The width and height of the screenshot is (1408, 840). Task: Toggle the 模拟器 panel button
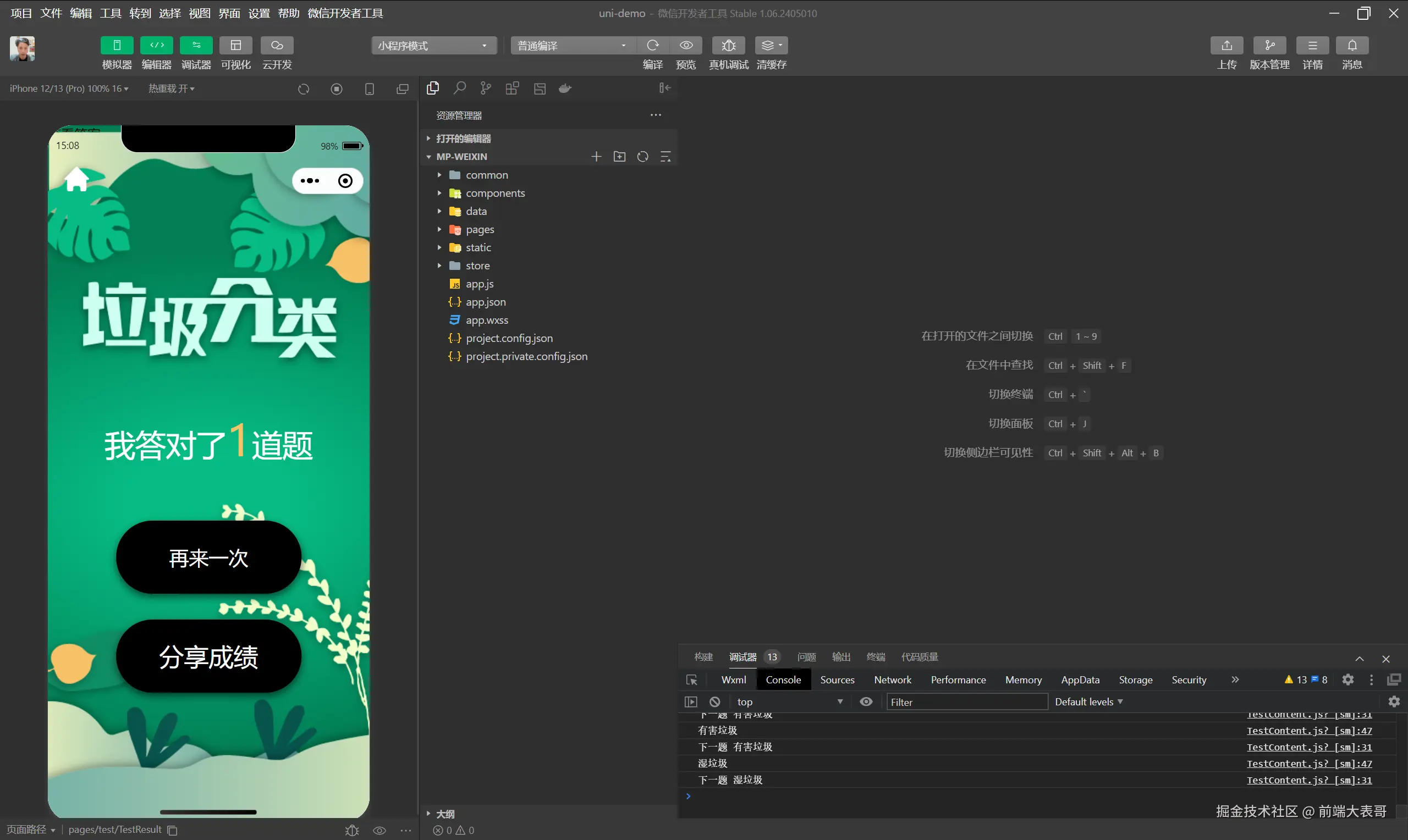117,45
